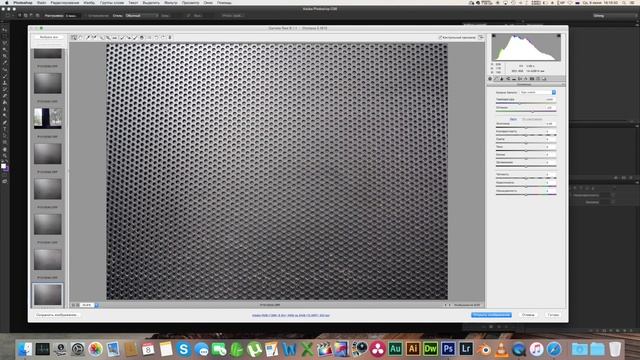This screenshot has height=360, width=640.
Task: Select the Color Sampler tool
Action: 94,38
